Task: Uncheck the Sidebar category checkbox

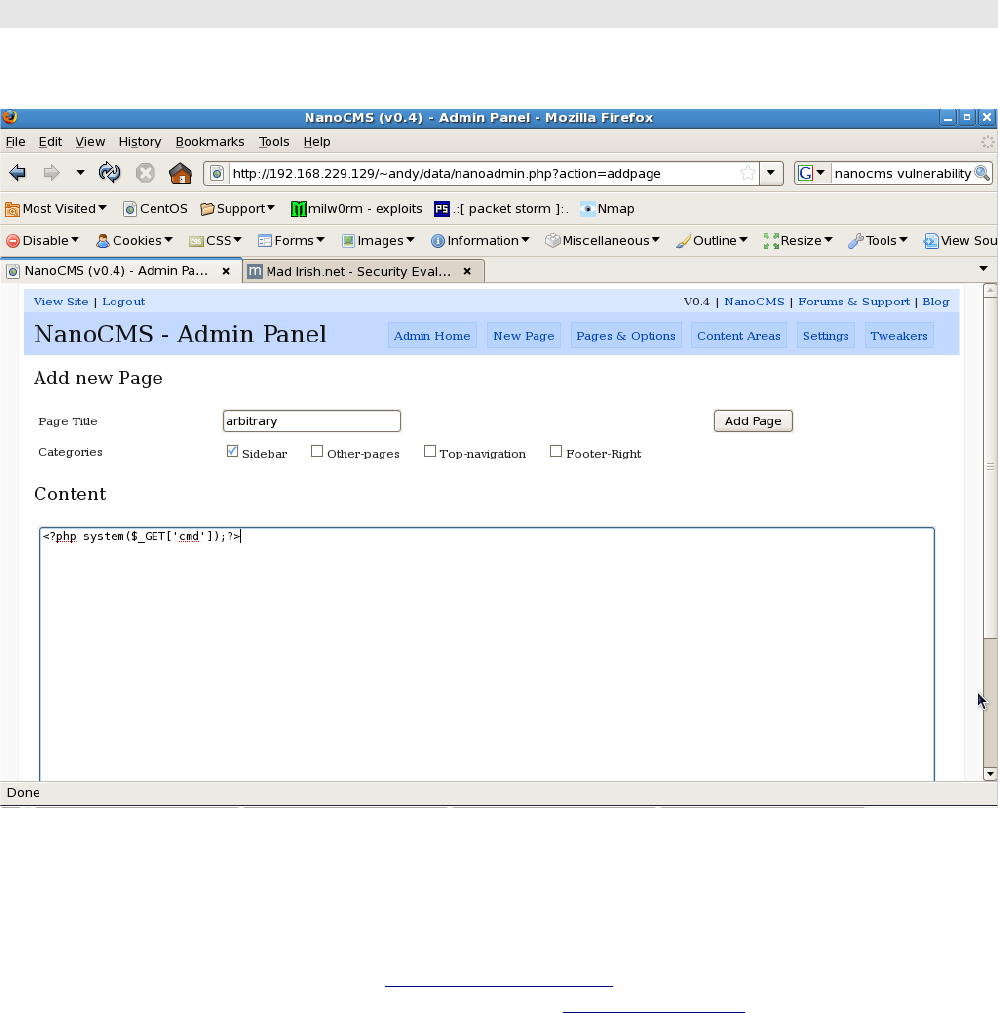Action: (x=233, y=452)
